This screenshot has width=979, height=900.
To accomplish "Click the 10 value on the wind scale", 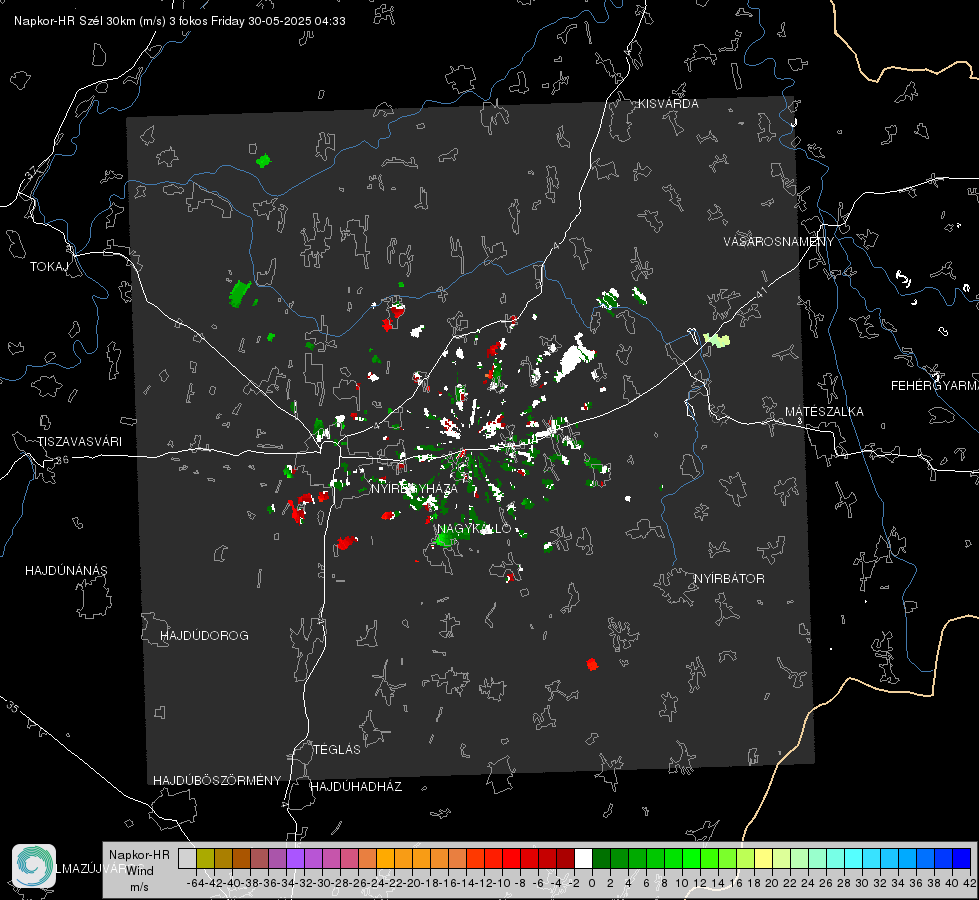I will tap(682, 883).
